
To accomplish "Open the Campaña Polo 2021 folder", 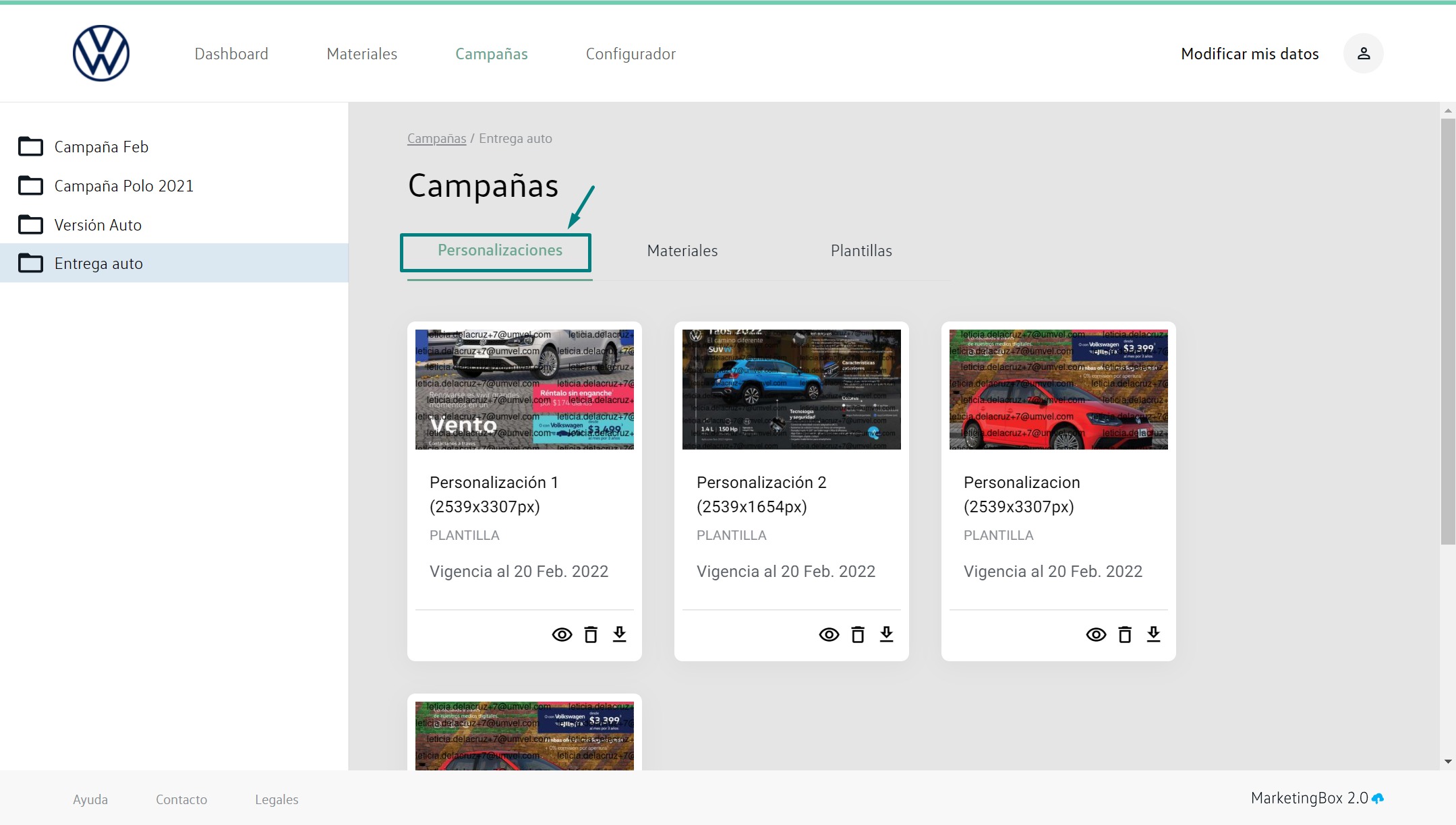I will (x=123, y=186).
